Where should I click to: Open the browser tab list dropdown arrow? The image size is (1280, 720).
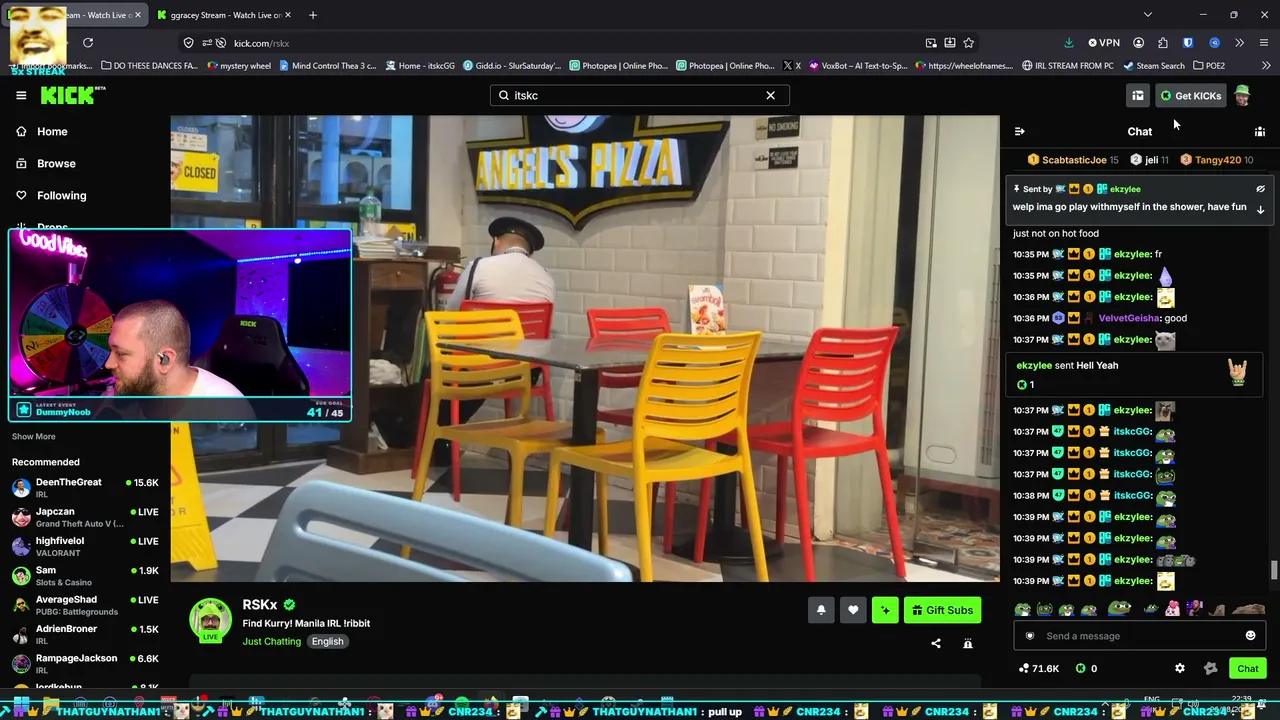tap(1147, 15)
